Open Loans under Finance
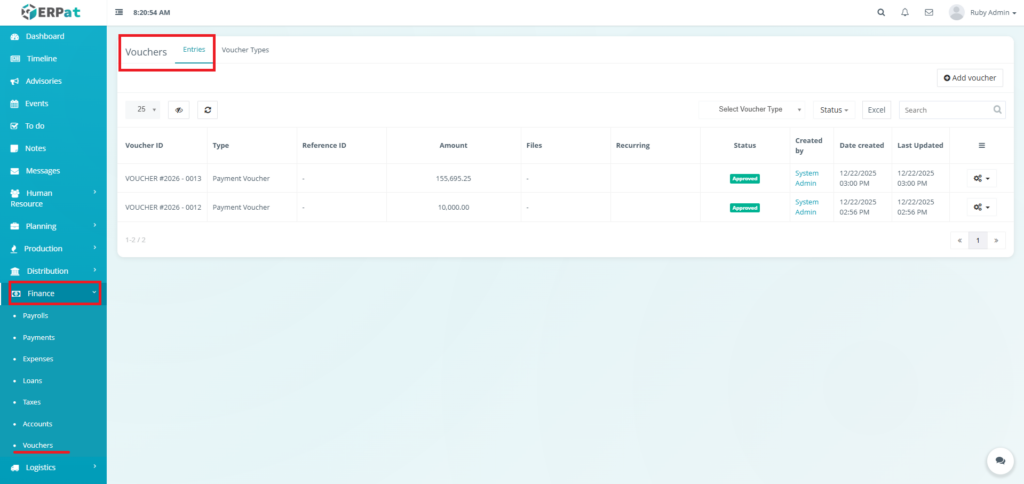Image resolution: width=1024 pixels, height=484 pixels. click(x=32, y=381)
